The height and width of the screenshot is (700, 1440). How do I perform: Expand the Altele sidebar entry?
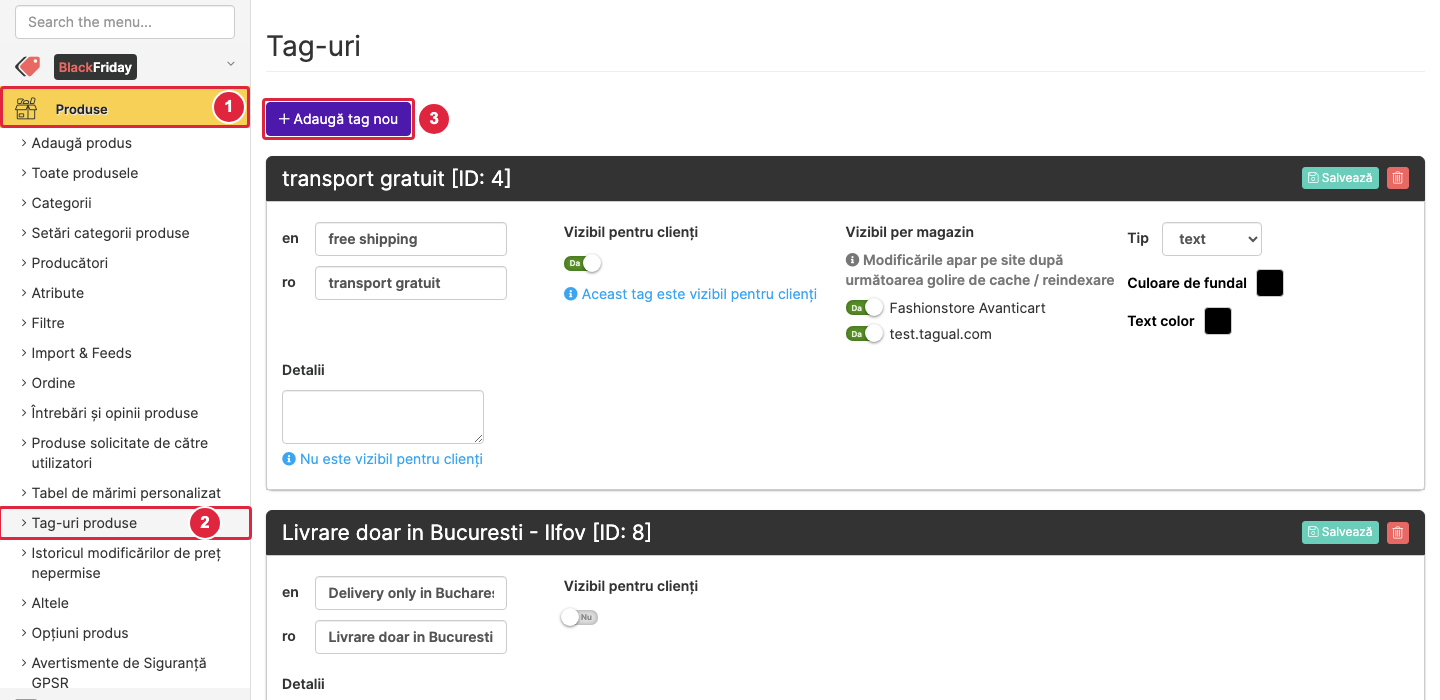click(50, 603)
